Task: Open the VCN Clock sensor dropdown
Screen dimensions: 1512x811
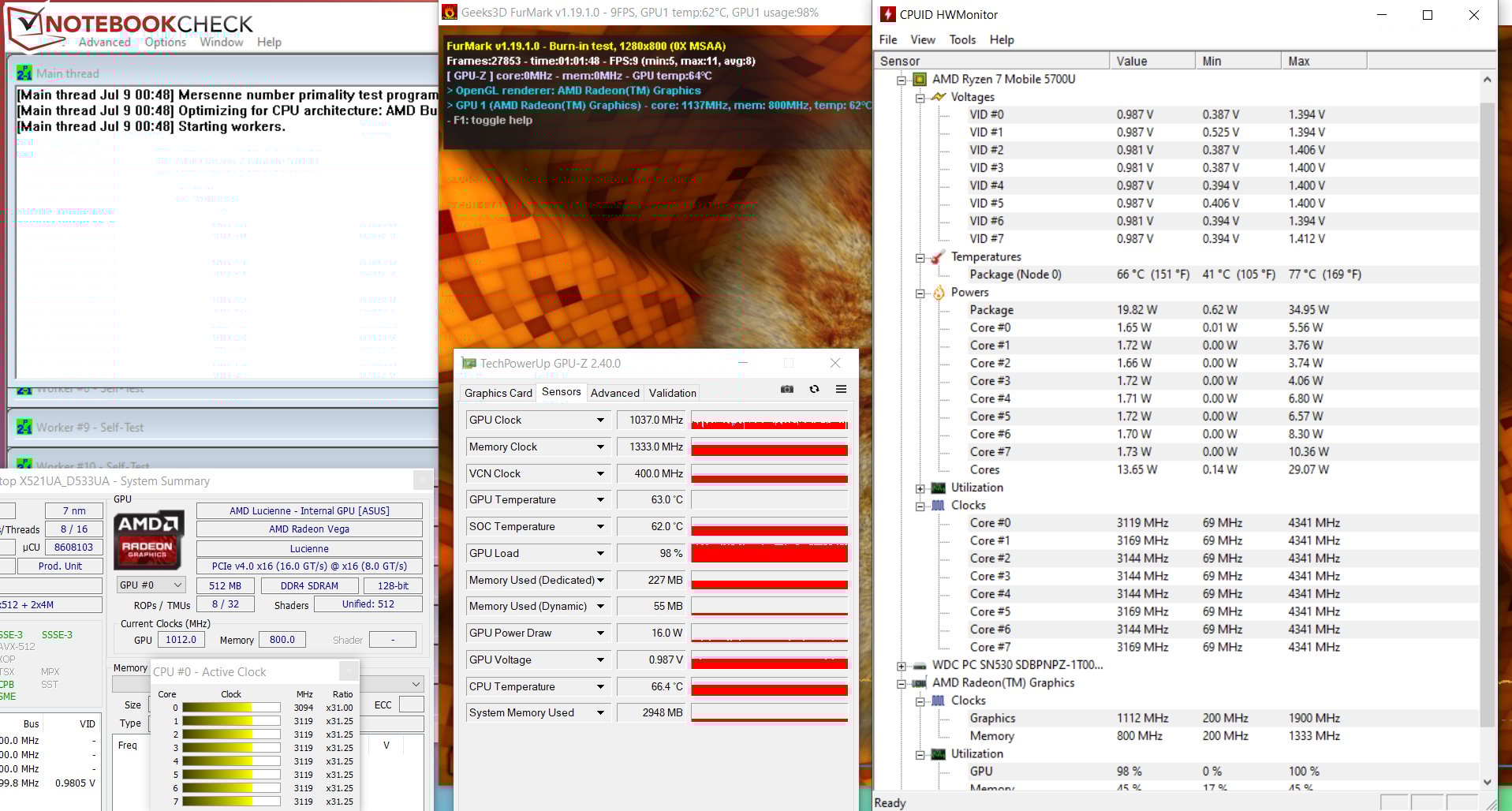Action: 600,473
